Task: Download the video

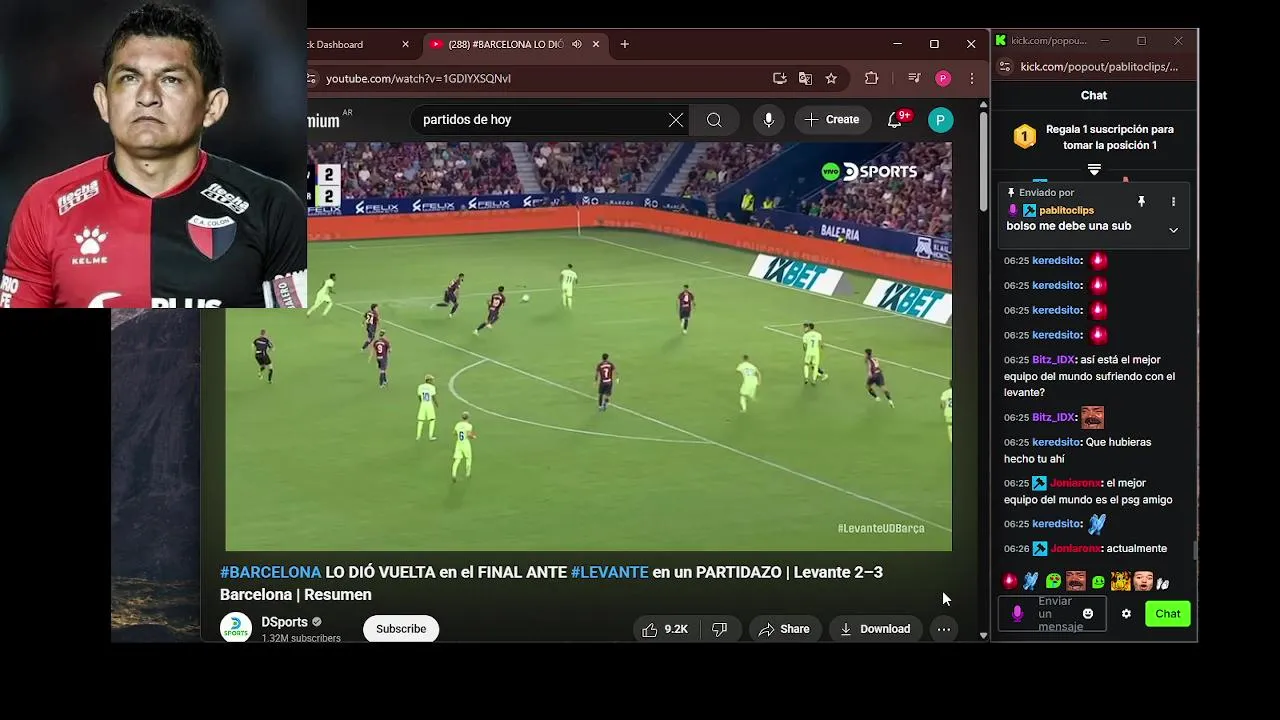Action: tap(875, 629)
